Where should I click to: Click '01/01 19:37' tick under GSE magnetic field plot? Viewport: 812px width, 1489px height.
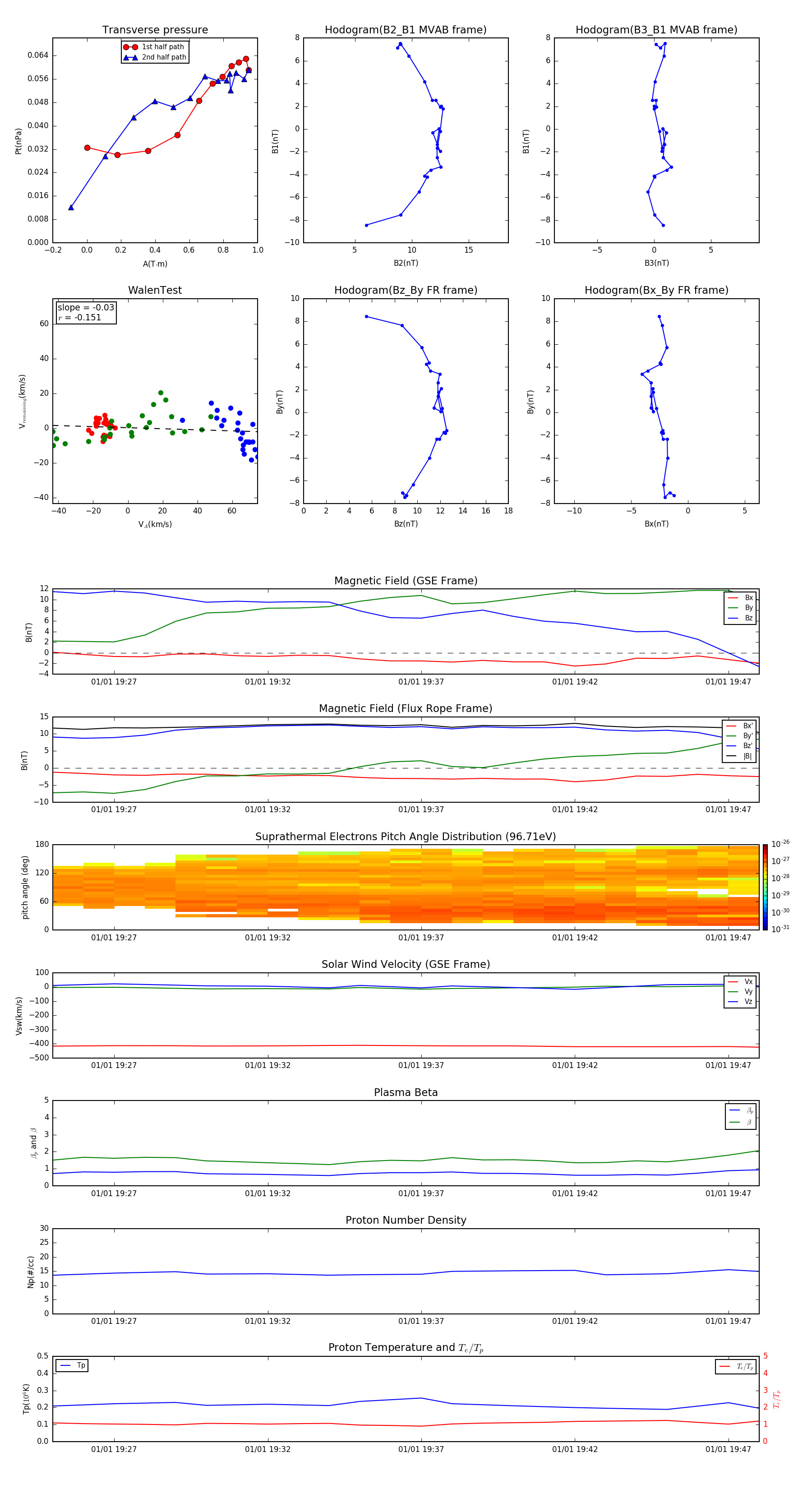(421, 682)
